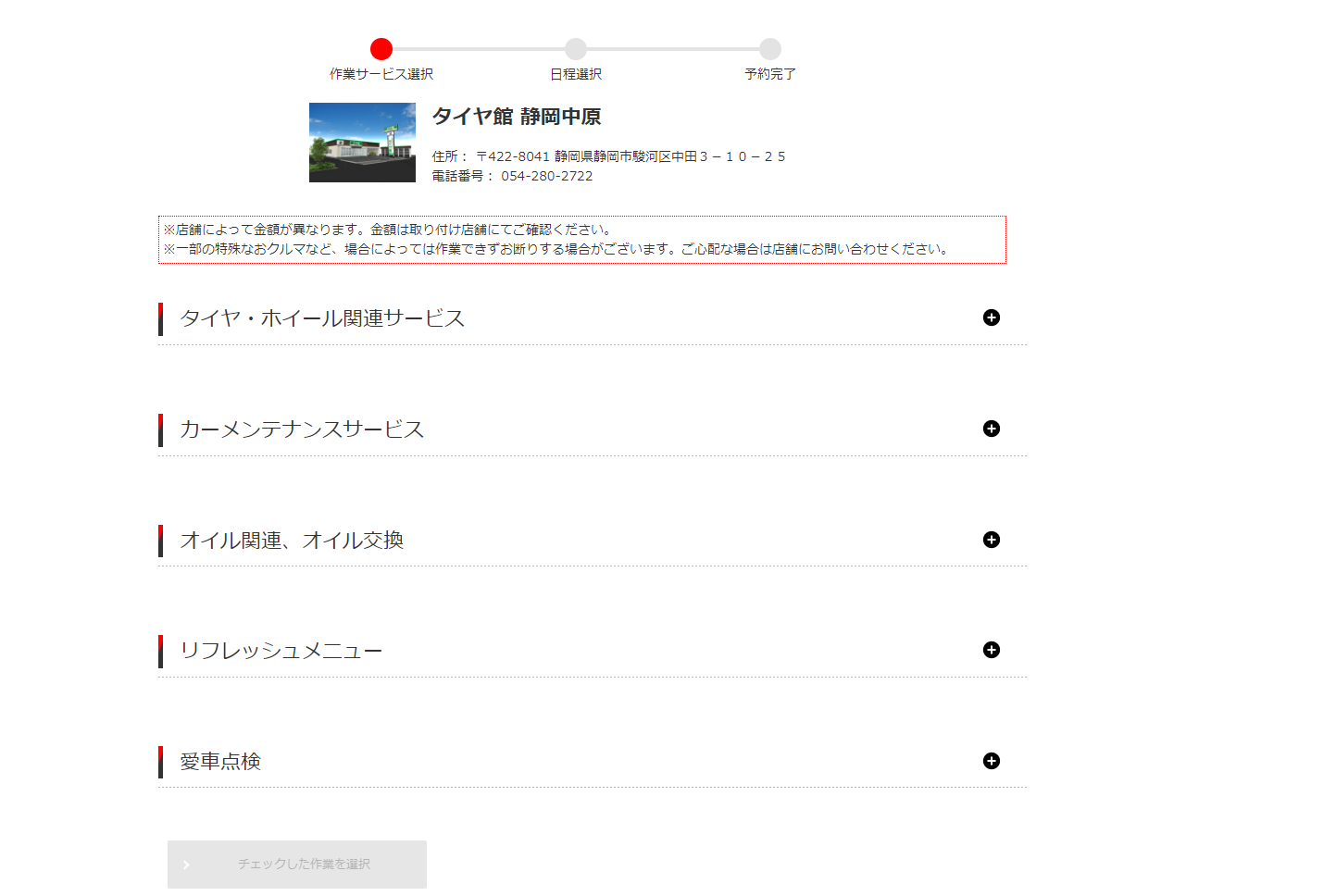Click plus icon on オイル関連、オイル交換 row
This screenshot has height=896, width=1336.
coord(991,540)
